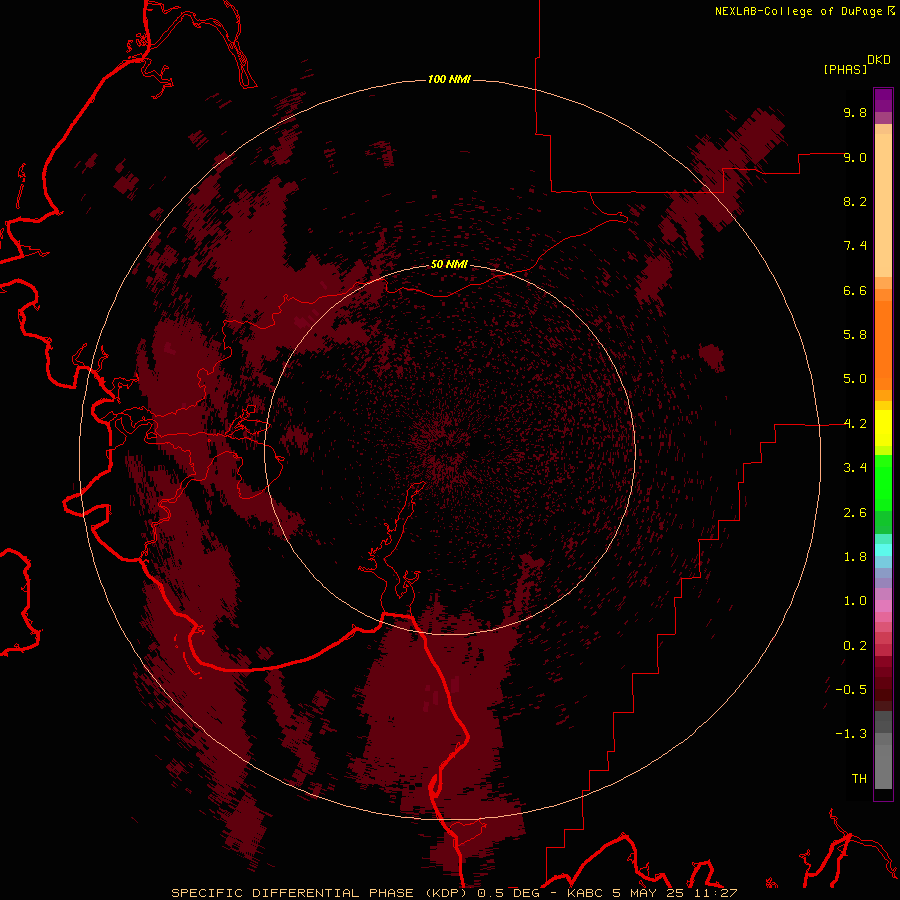Click the 1.8 legend value
This screenshot has width=900, height=900.
pos(855,557)
